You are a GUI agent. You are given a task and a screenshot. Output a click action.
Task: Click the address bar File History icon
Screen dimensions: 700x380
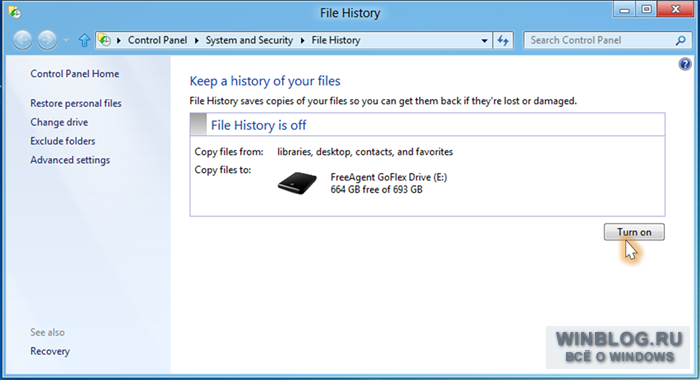coord(104,40)
